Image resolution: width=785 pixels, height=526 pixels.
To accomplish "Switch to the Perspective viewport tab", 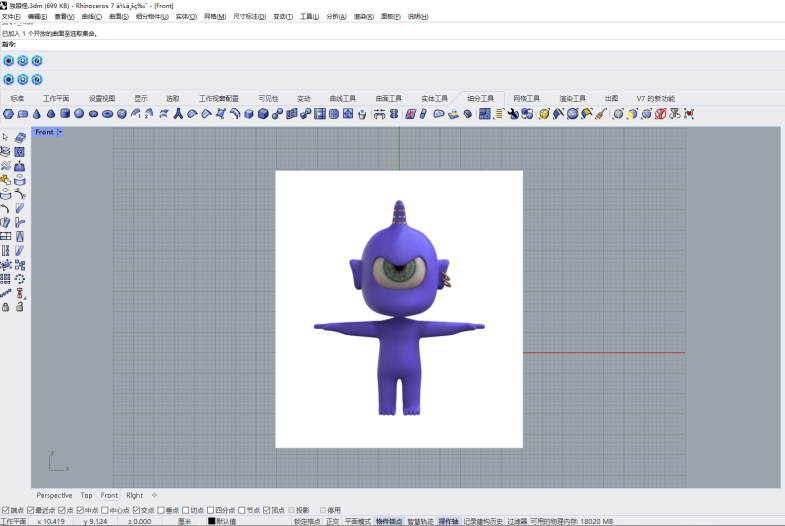I will click(x=54, y=495).
